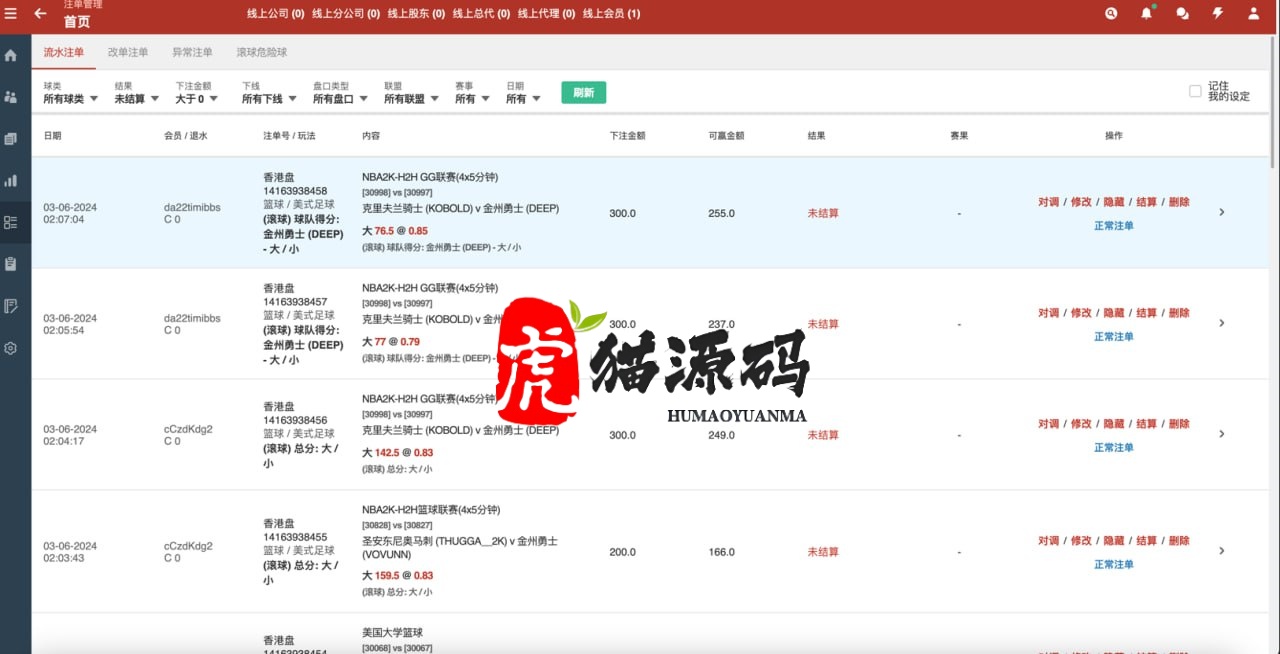1280x654 pixels.
Task: Click 隐藏 for order 14163938458
Action: click(1114, 202)
